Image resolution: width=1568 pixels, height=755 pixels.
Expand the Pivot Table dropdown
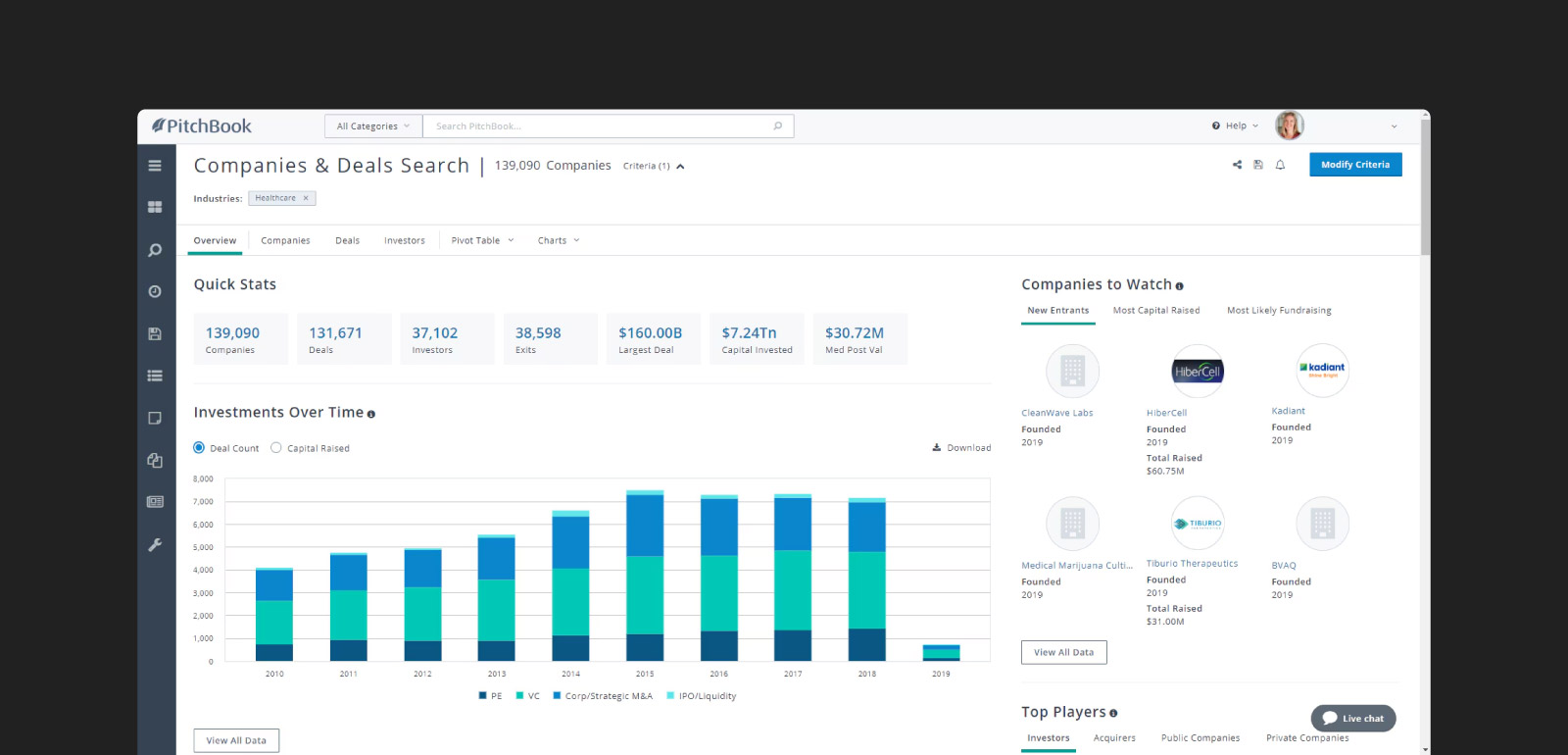[x=482, y=241]
